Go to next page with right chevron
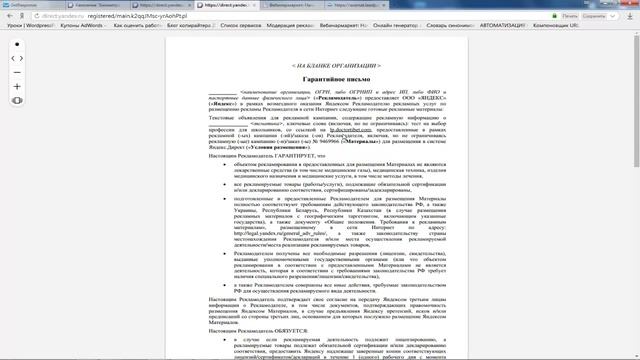640x360 pixels. point(21,58)
